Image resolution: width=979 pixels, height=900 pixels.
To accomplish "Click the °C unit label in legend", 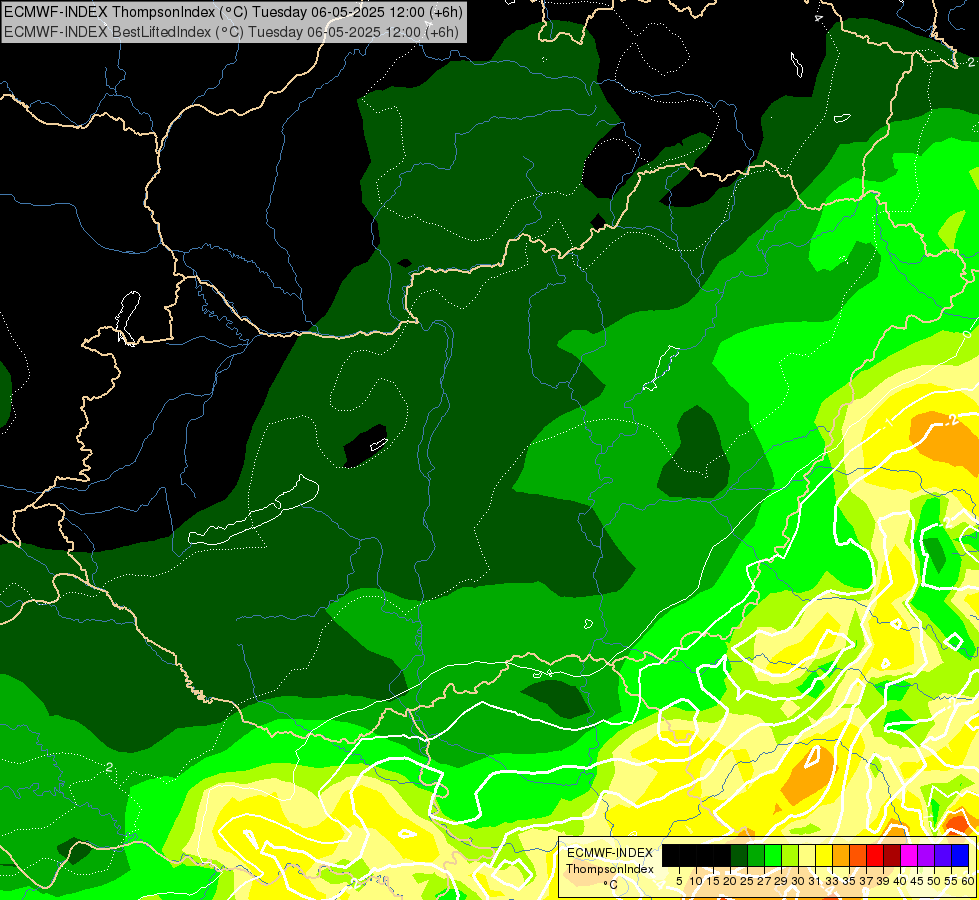I will coord(611,885).
